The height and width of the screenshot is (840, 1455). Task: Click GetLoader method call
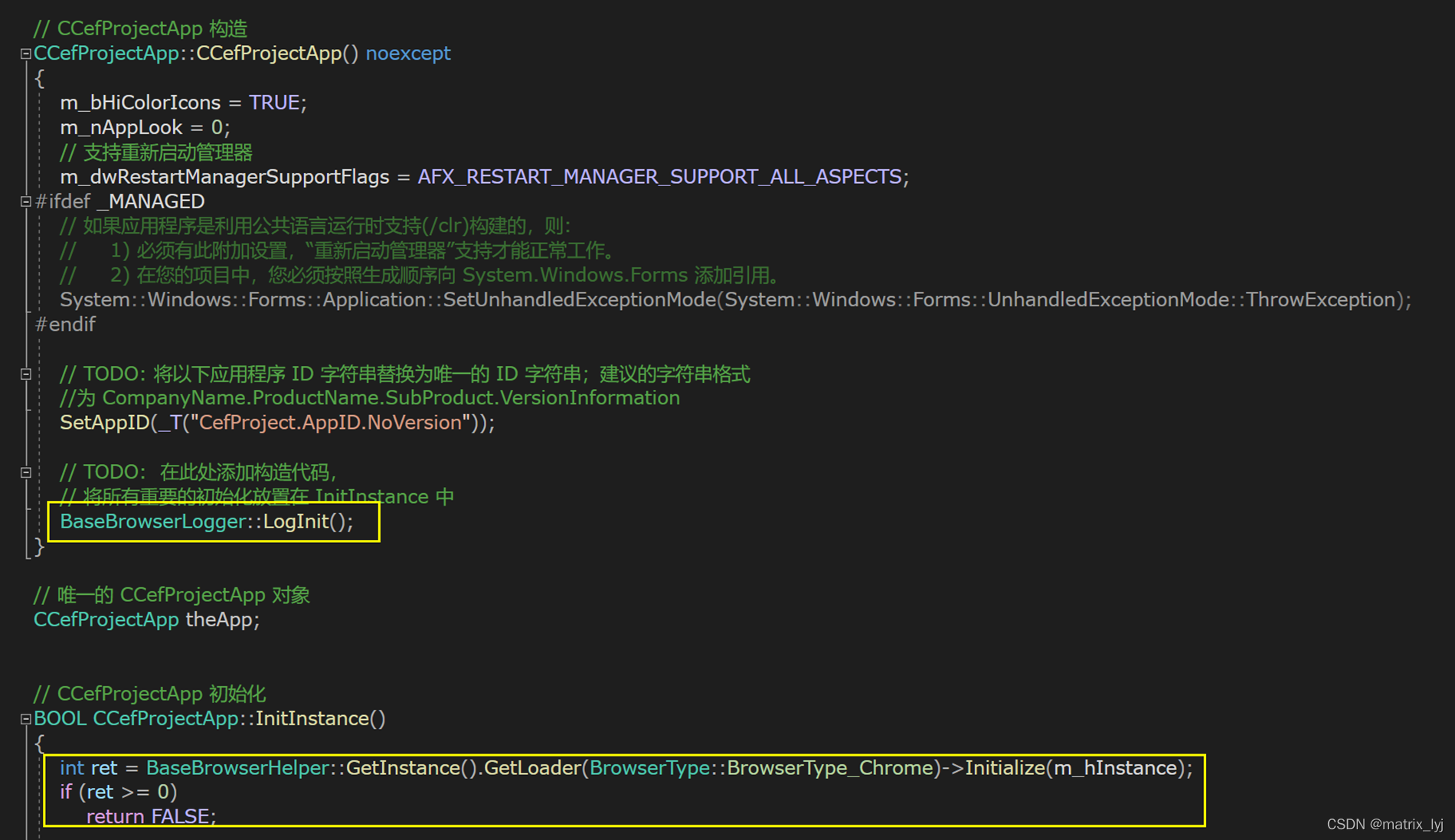(x=532, y=768)
